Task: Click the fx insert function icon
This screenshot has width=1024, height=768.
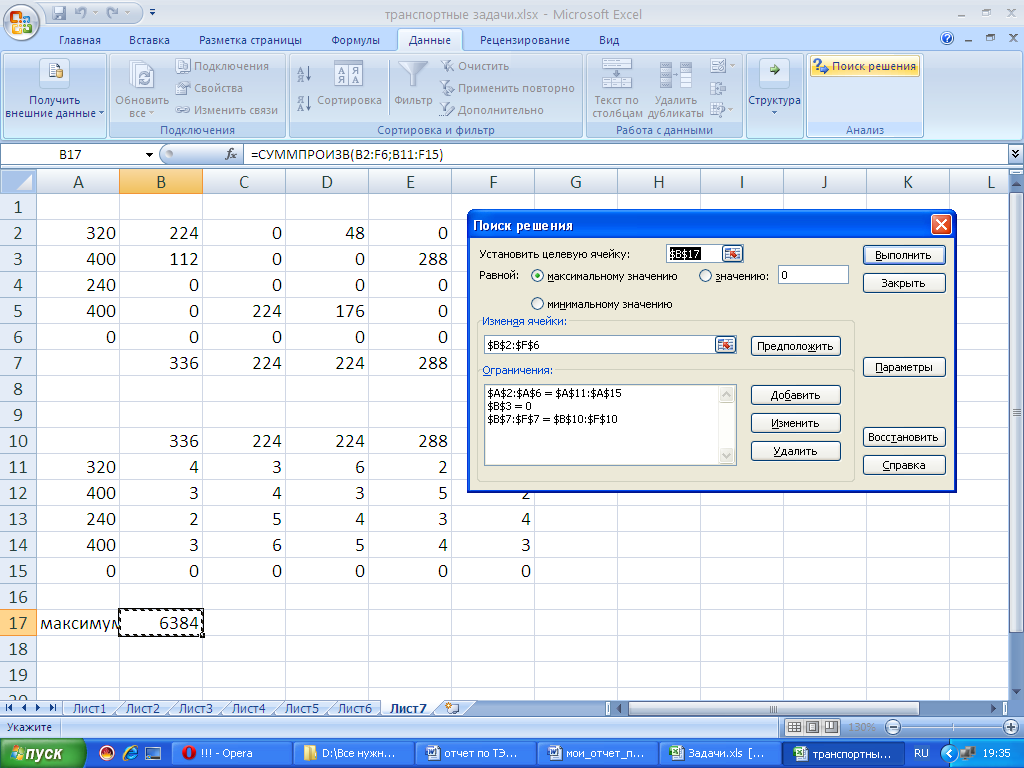Action: click(x=231, y=154)
